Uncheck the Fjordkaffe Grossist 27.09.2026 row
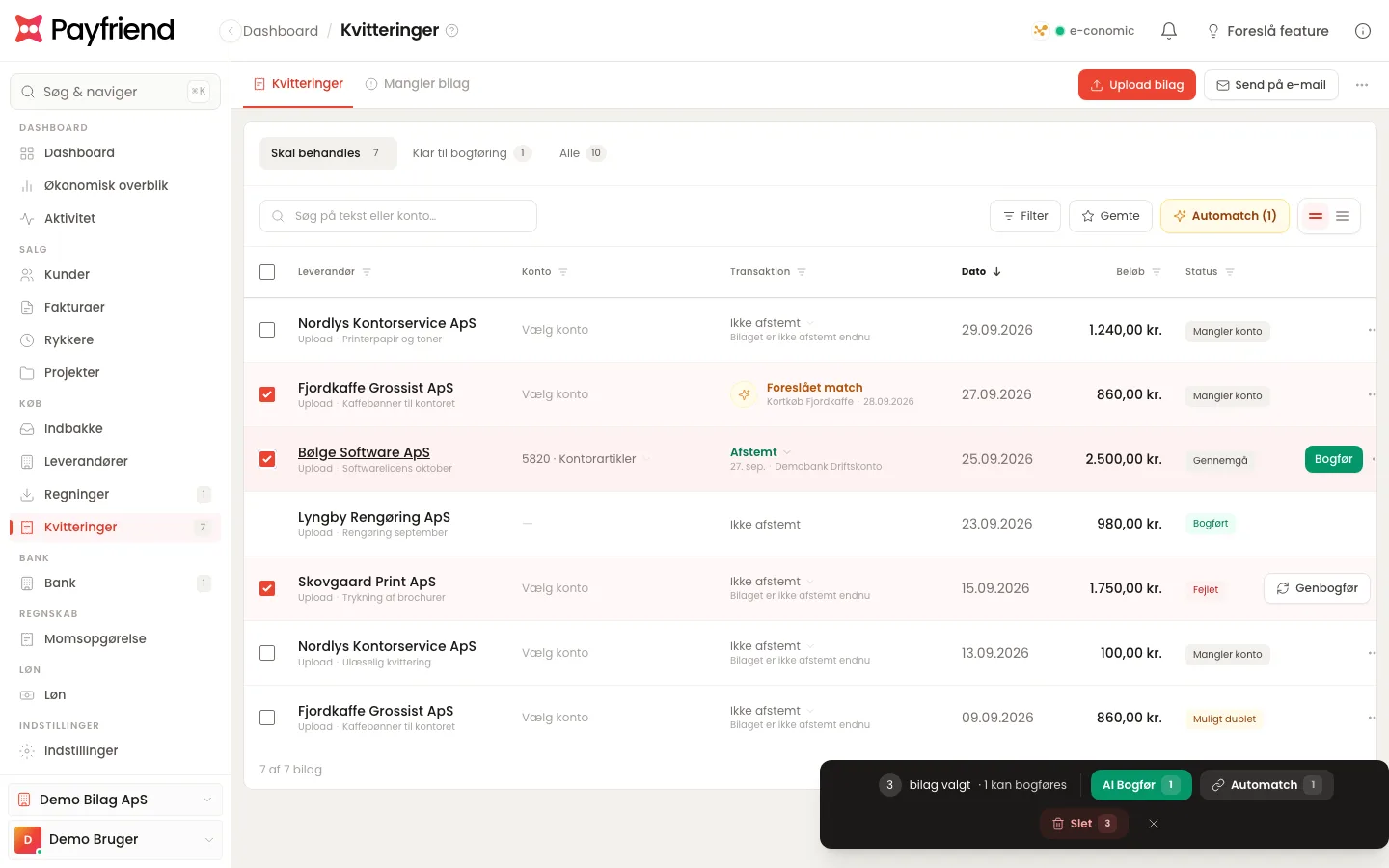This screenshot has width=1389, height=868. click(267, 394)
